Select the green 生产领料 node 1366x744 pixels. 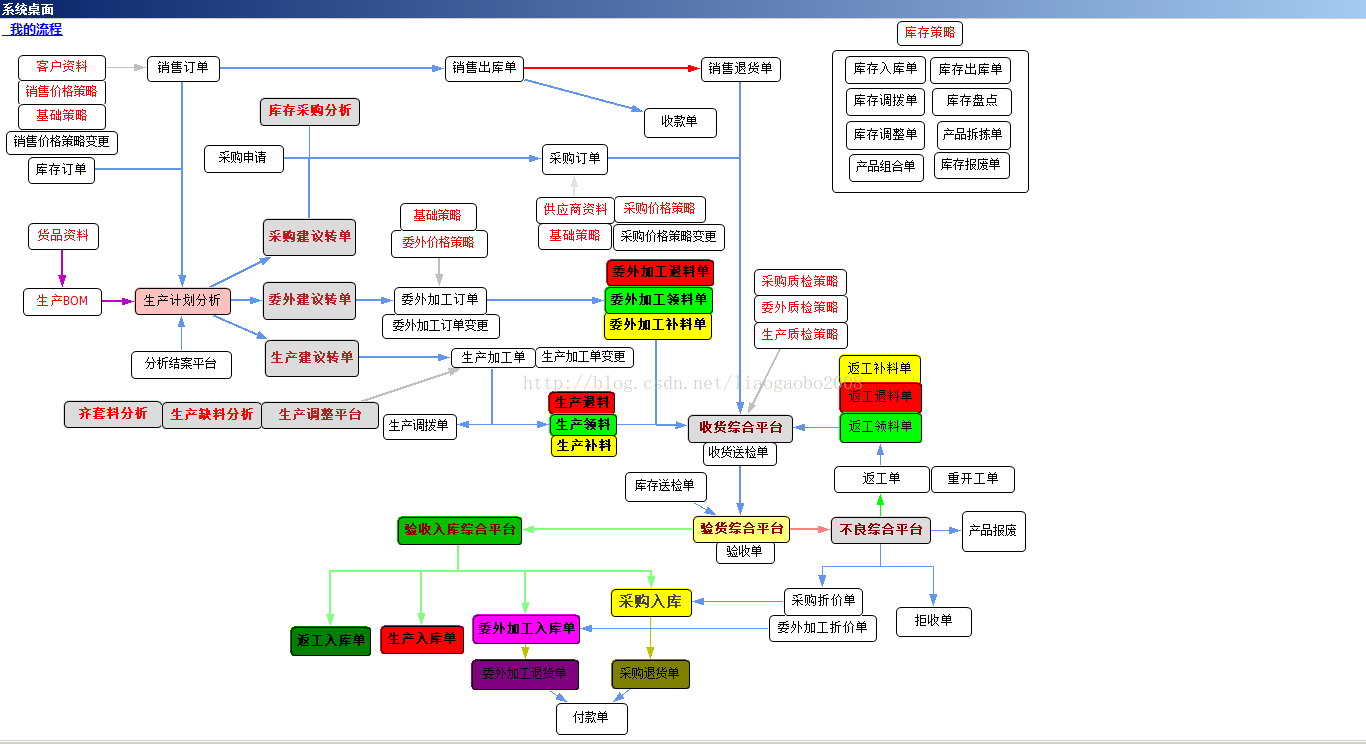click(x=583, y=425)
